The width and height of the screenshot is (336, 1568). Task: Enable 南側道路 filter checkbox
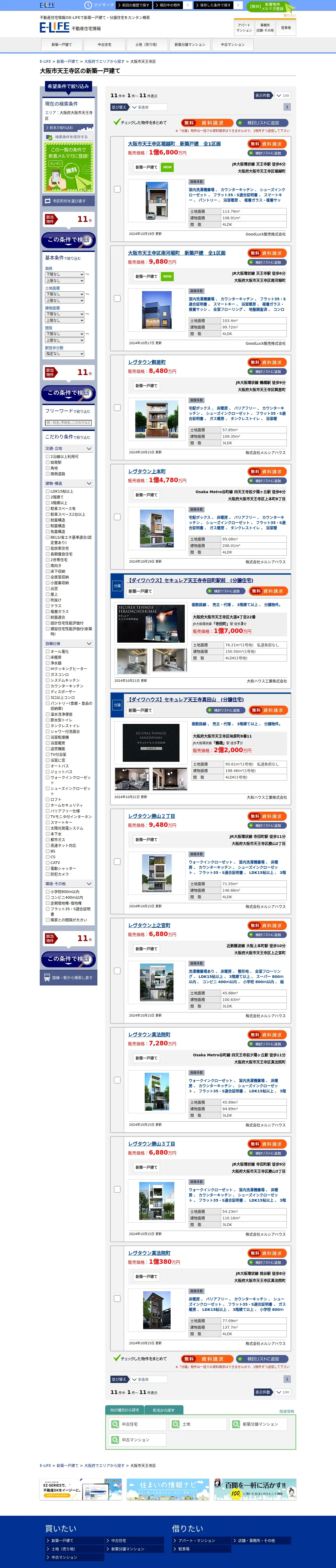pyautogui.click(x=48, y=474)
